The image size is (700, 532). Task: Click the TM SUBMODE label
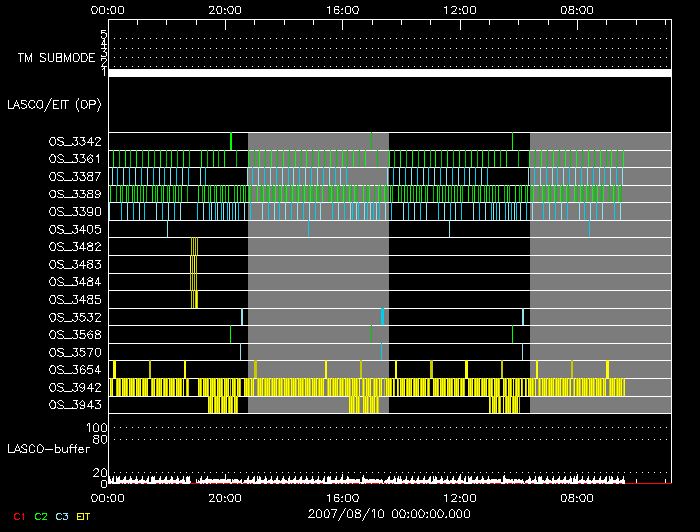point(55,58)
